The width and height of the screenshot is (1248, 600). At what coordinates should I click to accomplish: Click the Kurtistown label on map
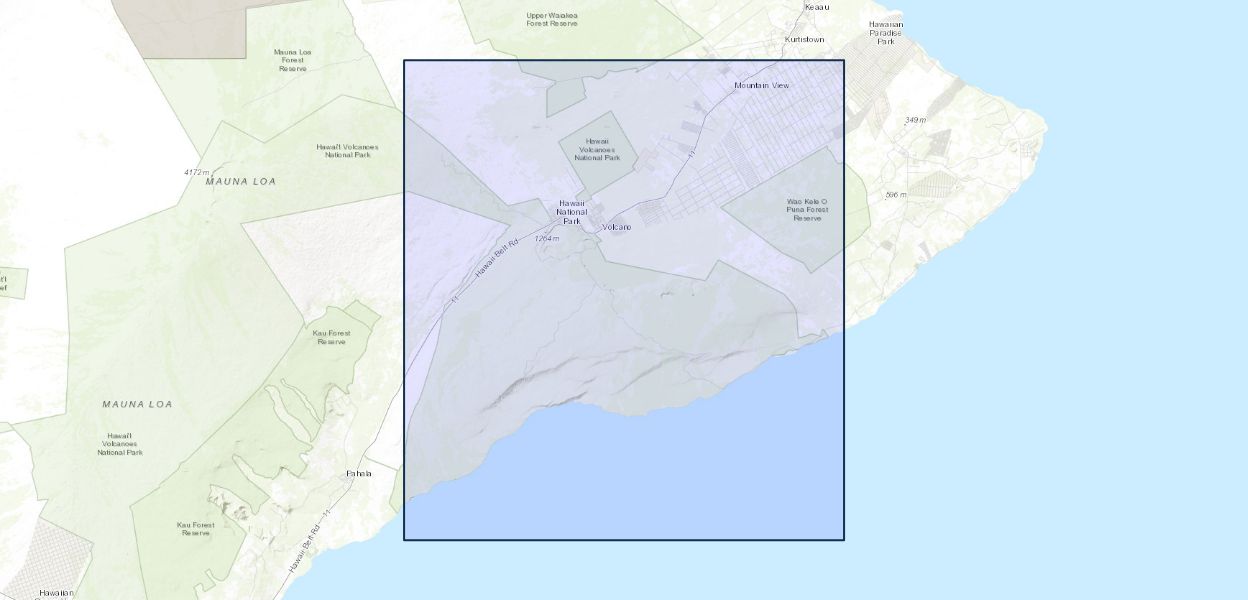(805, 39)
